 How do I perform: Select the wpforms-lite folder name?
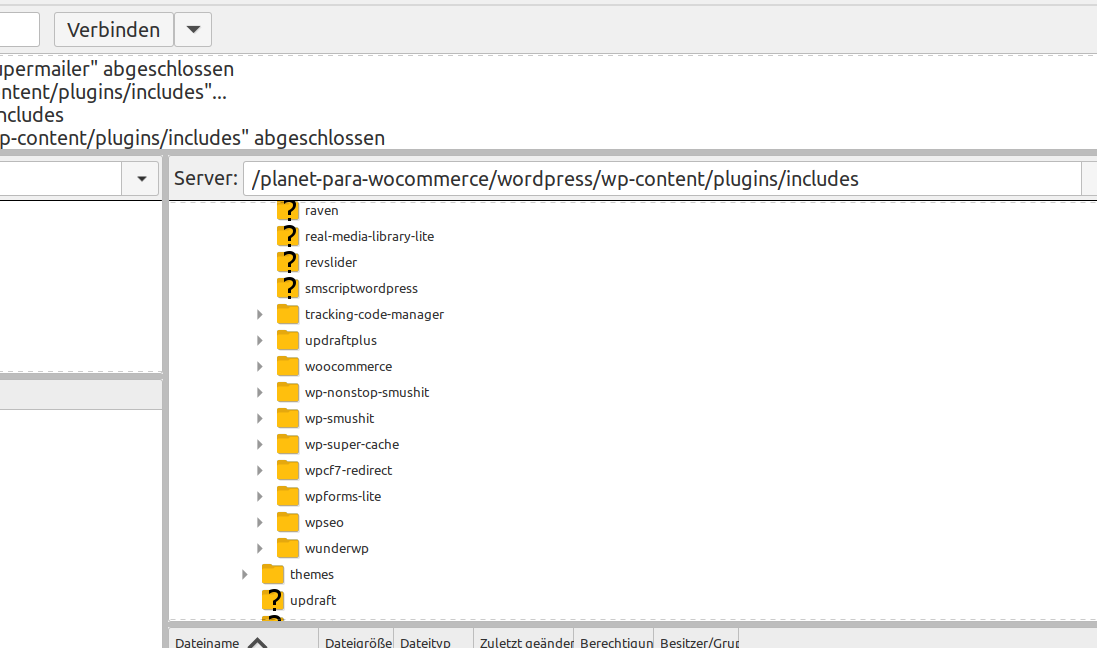(343, 496)
